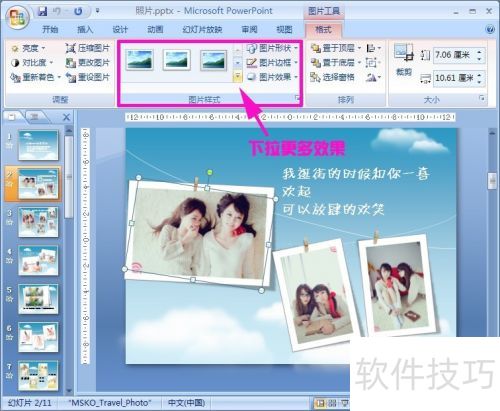
Task: Select slide 3 thumbnail
Action: 38,222
